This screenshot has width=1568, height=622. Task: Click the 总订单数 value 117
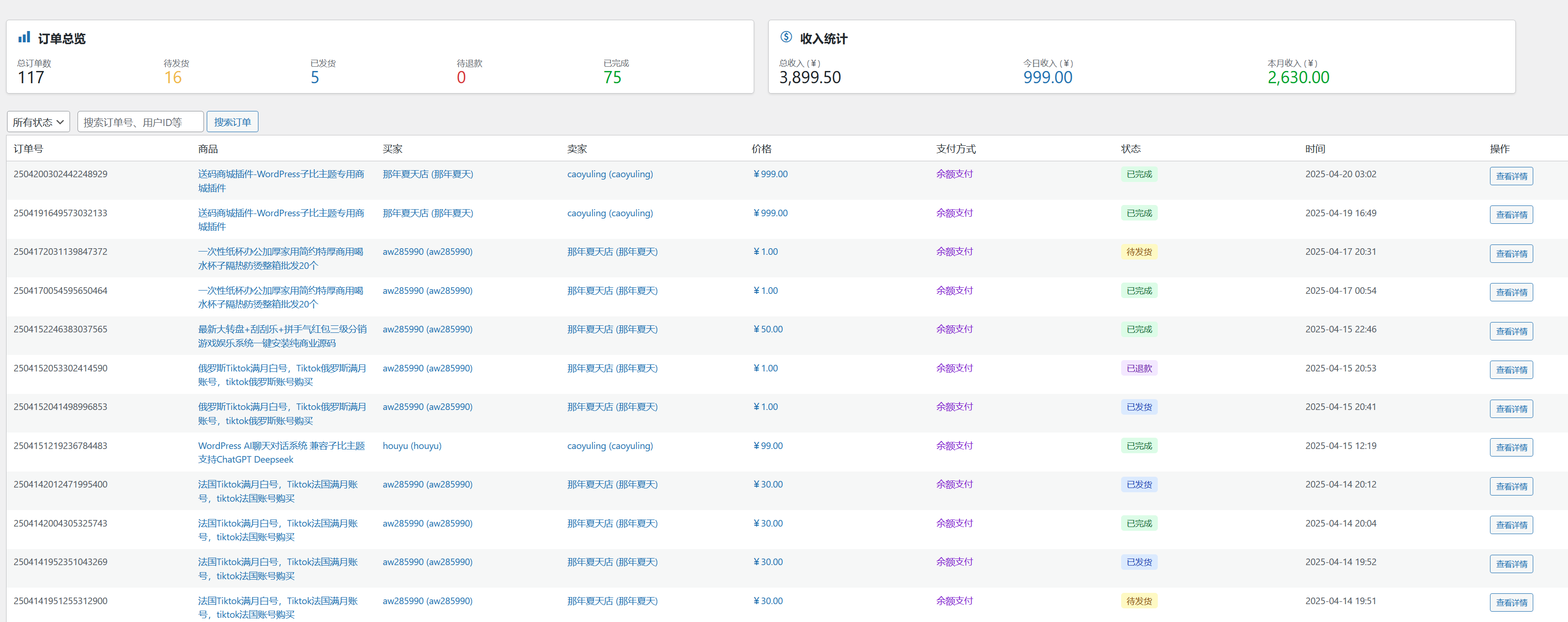point(31,78)
